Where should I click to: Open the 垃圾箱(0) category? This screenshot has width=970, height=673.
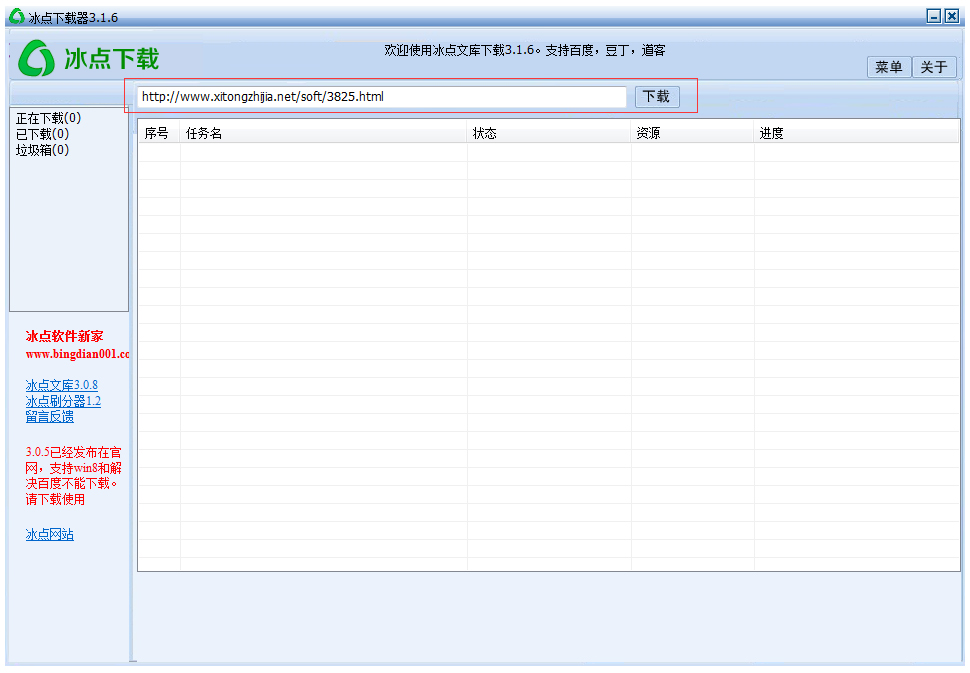click(x=43, y=150)
